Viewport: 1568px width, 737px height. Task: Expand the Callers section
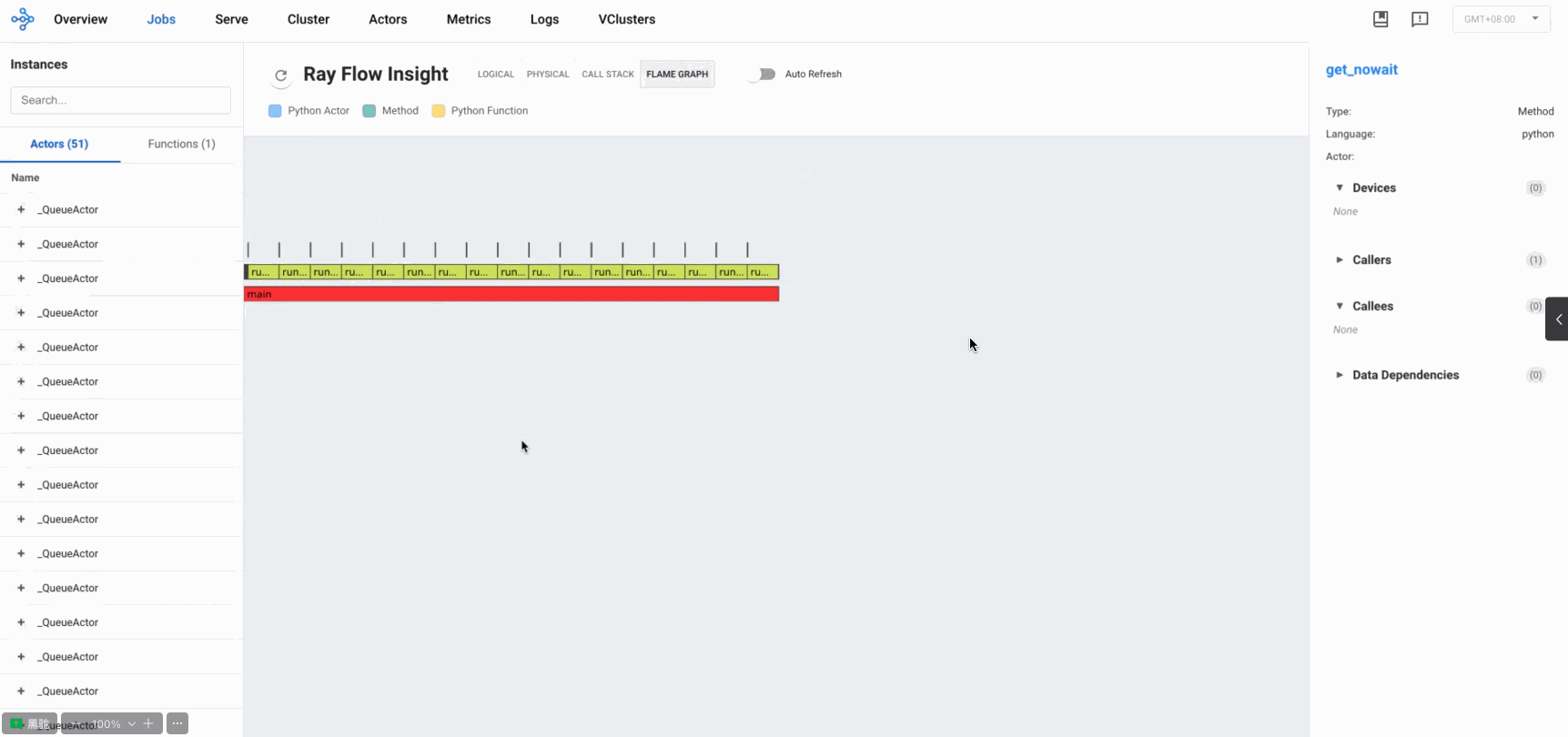(x=1340, y=259)
